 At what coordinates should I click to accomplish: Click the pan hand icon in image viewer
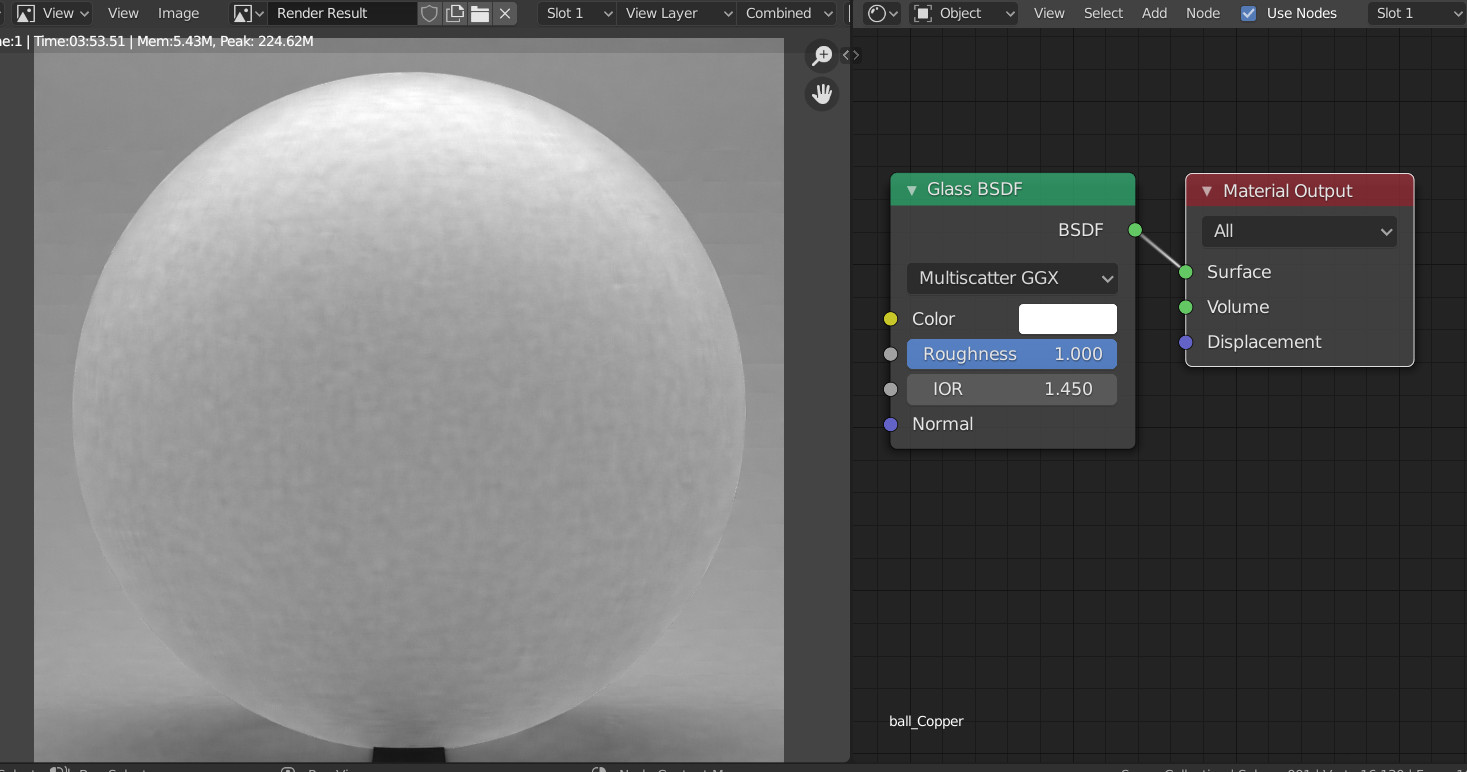tap(822, 94)
